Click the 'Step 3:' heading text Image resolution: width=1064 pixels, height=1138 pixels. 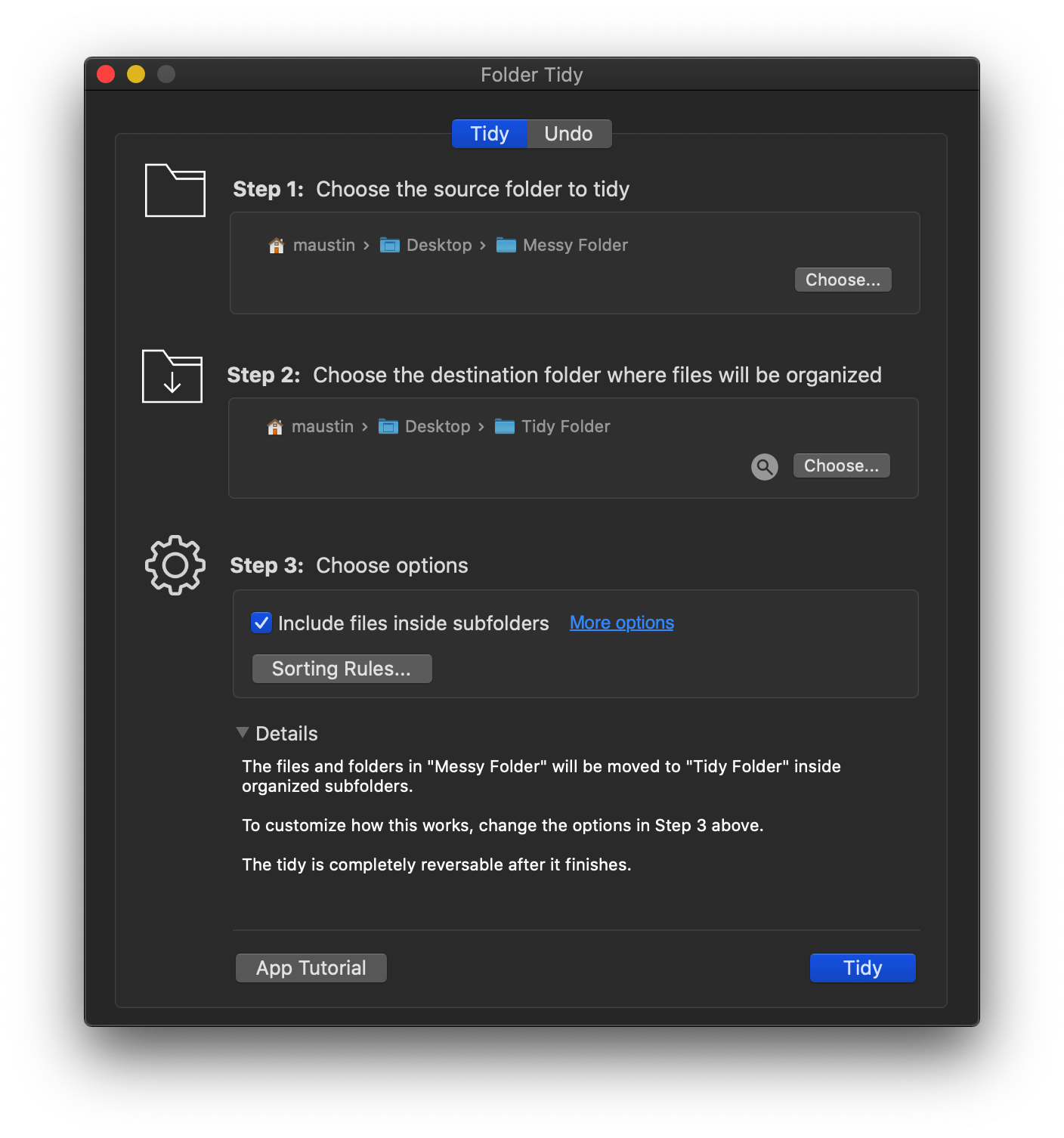[x=267, y=565]
